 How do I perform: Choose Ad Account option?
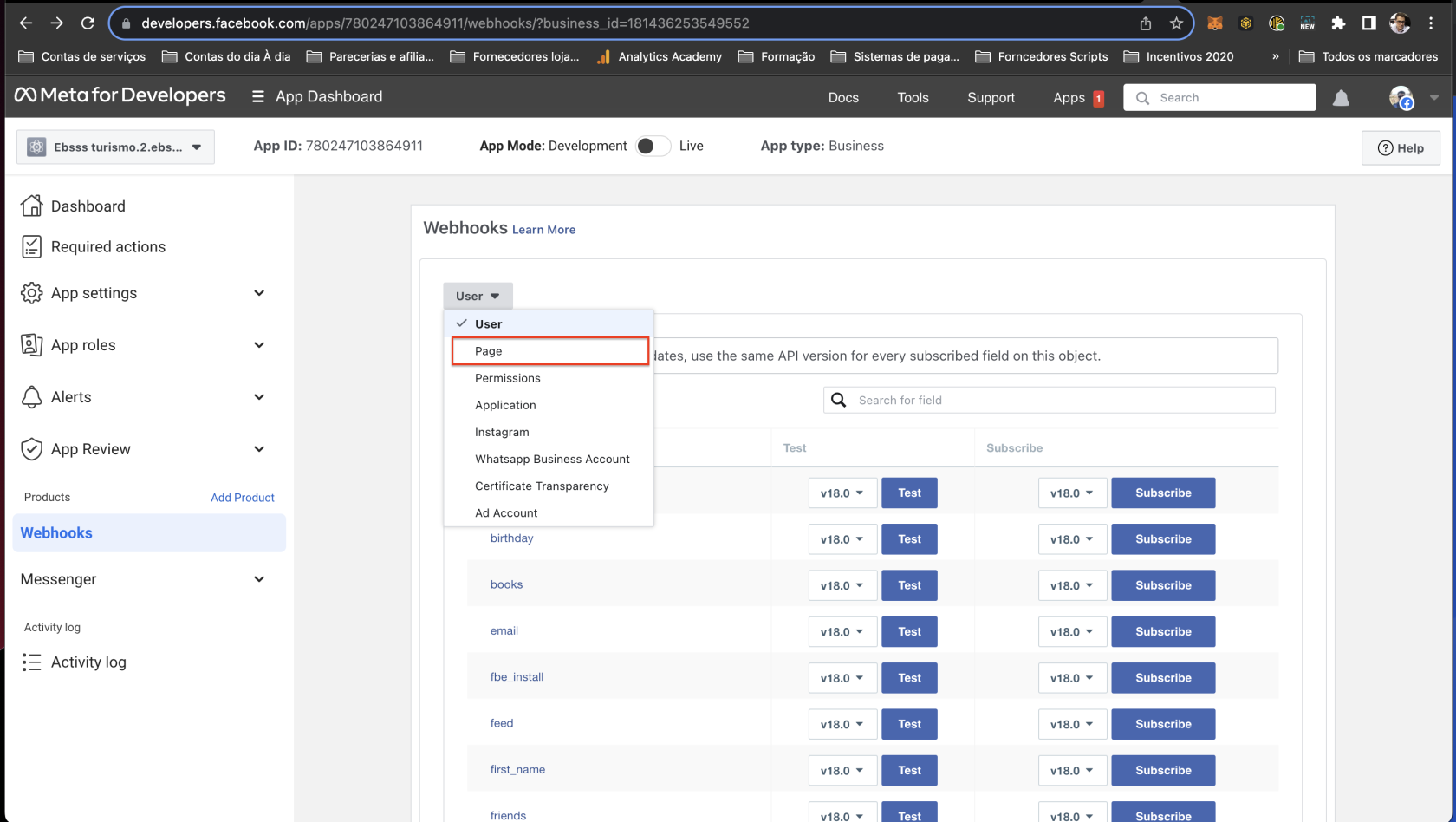pos(549,512)
